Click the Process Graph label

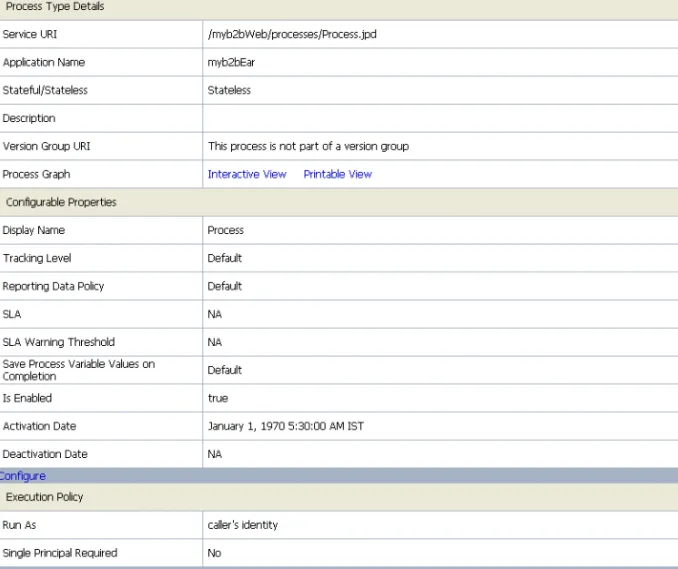36,174
